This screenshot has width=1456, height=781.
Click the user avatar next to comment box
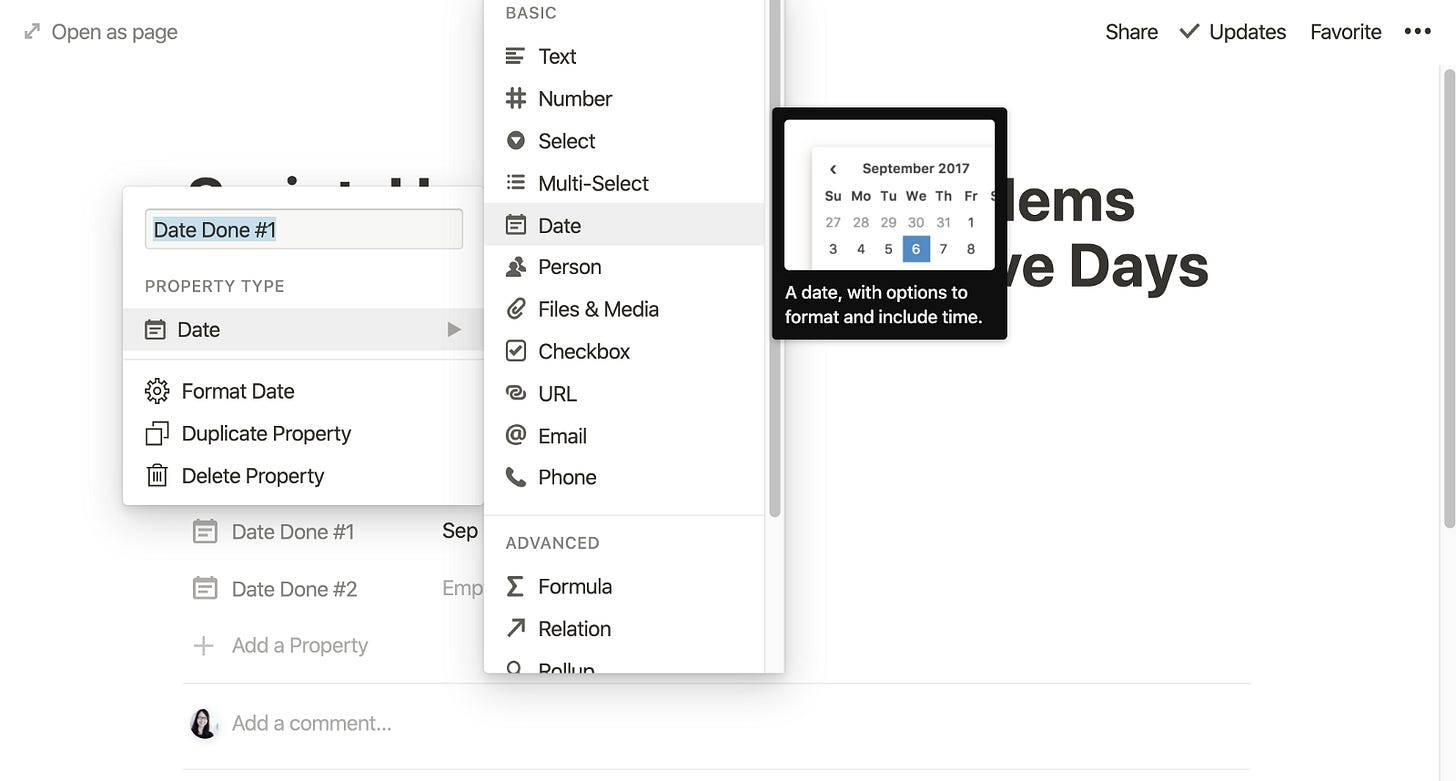pos(204,723)
